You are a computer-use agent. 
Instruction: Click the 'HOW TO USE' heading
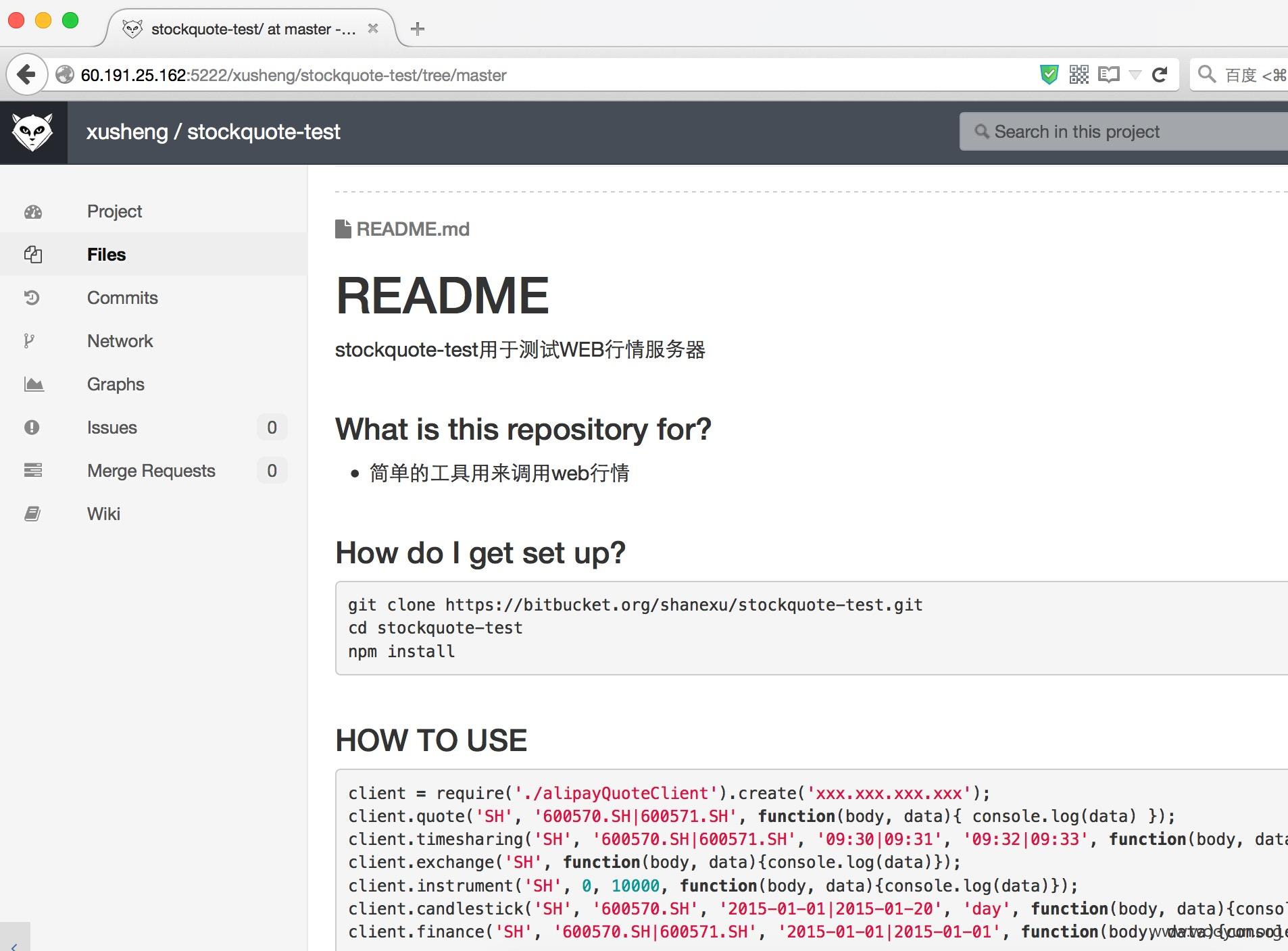point(431,741)
